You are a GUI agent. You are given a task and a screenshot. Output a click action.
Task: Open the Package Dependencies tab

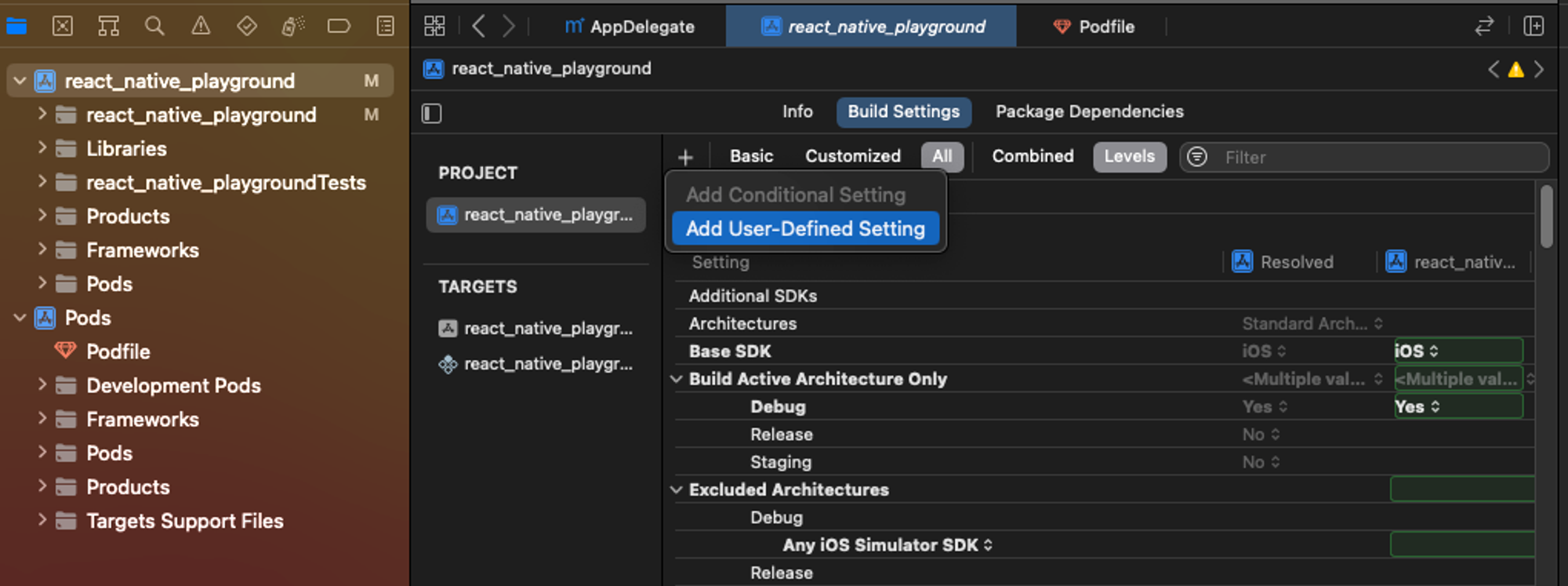pyautogui.click(x=1090, y=112)
